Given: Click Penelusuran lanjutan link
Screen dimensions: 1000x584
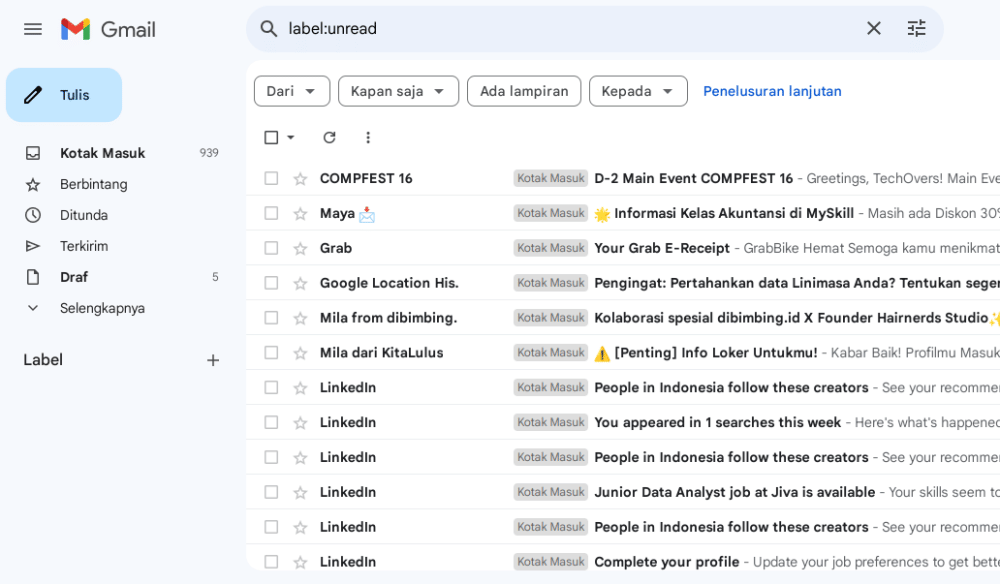Looking at the screenshot, I should [x=772, y=91].
